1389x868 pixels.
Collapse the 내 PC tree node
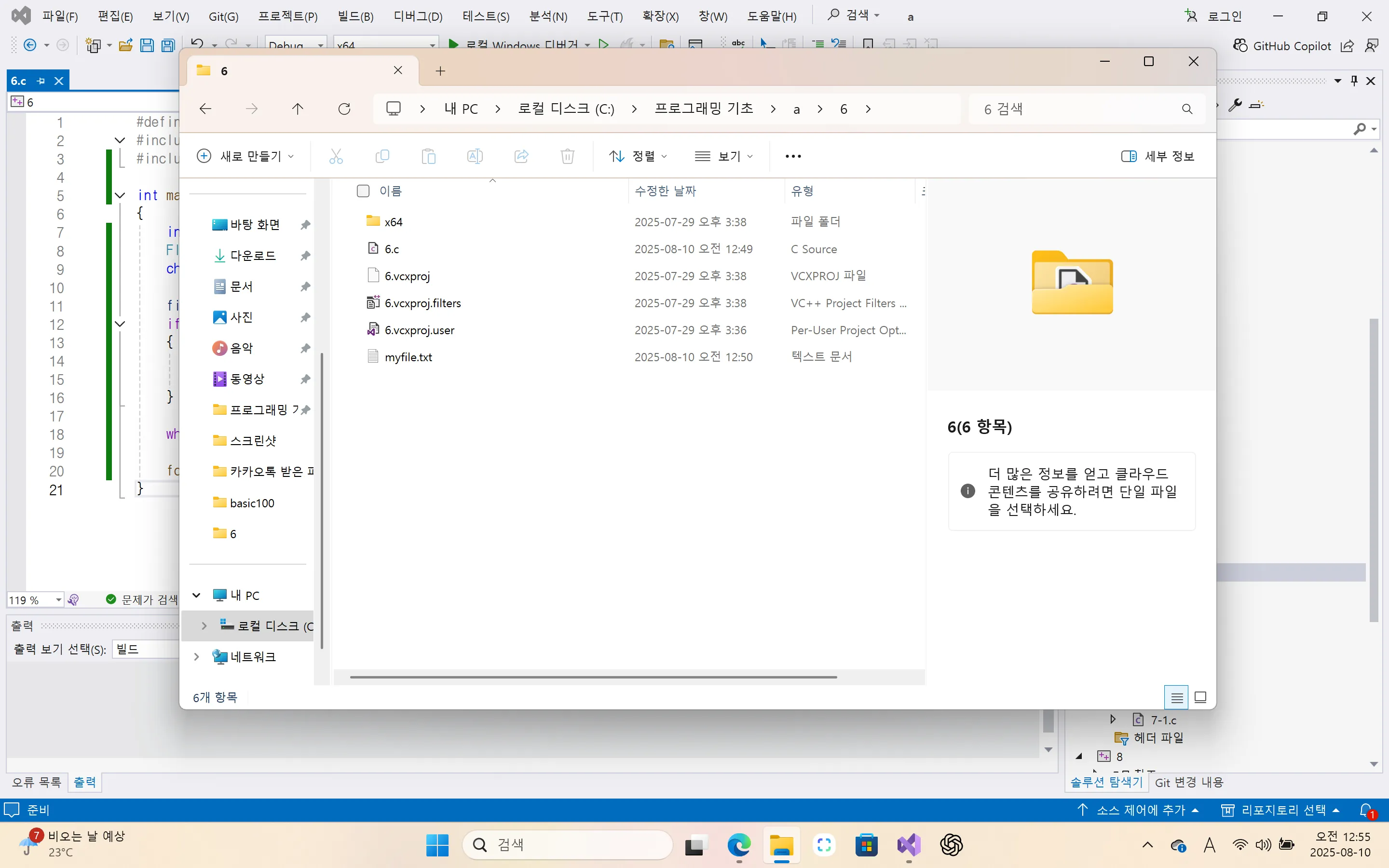[196, 596]
